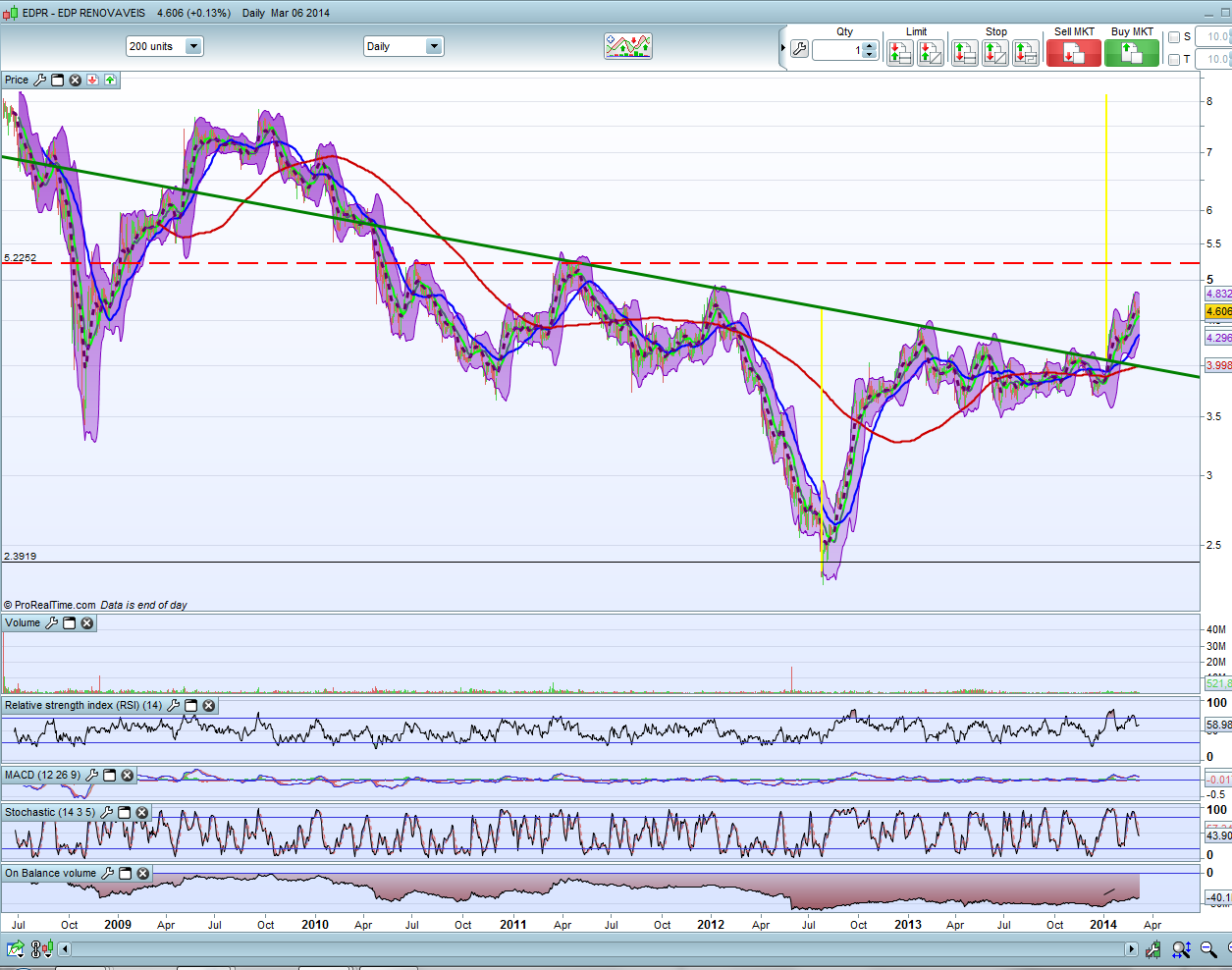1232x970 pixels.
Task: Open Price panel wrench settings
Action: [40, 81]
